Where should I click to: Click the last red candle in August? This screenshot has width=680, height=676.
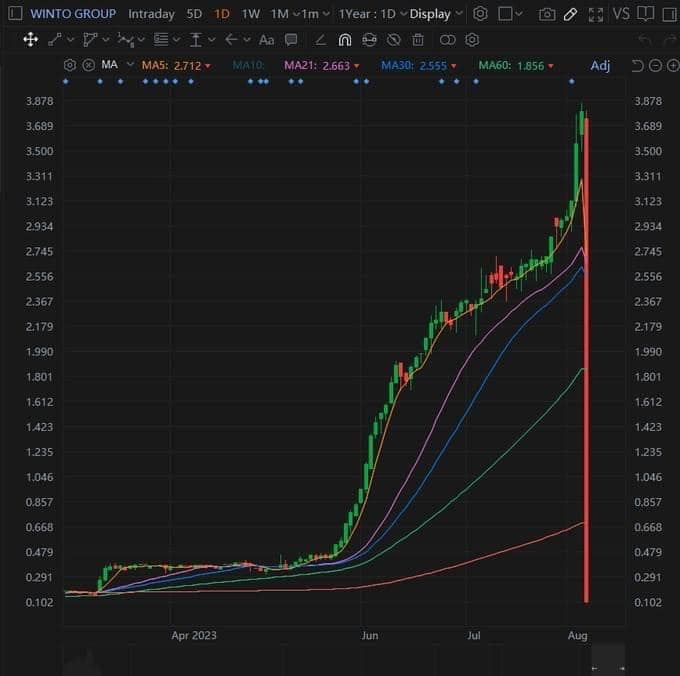click(x=586, y=360)
